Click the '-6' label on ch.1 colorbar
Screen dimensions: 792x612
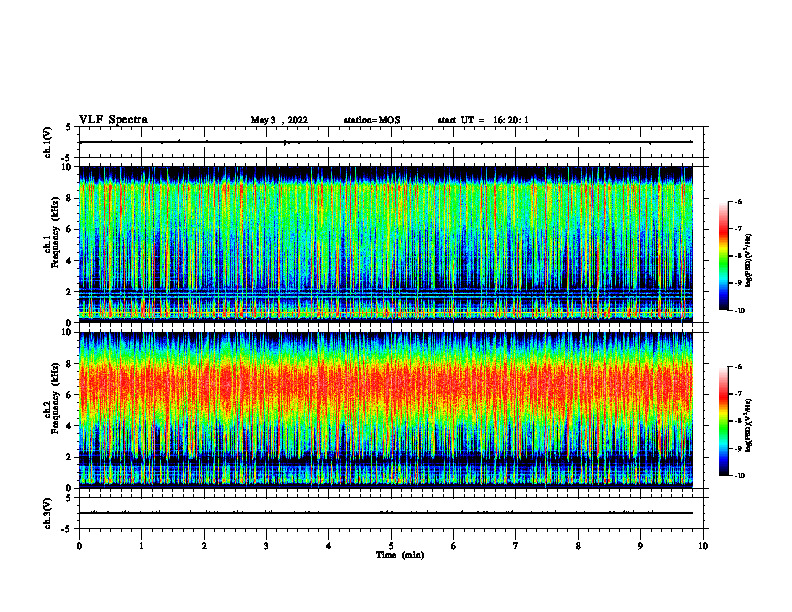738,202
